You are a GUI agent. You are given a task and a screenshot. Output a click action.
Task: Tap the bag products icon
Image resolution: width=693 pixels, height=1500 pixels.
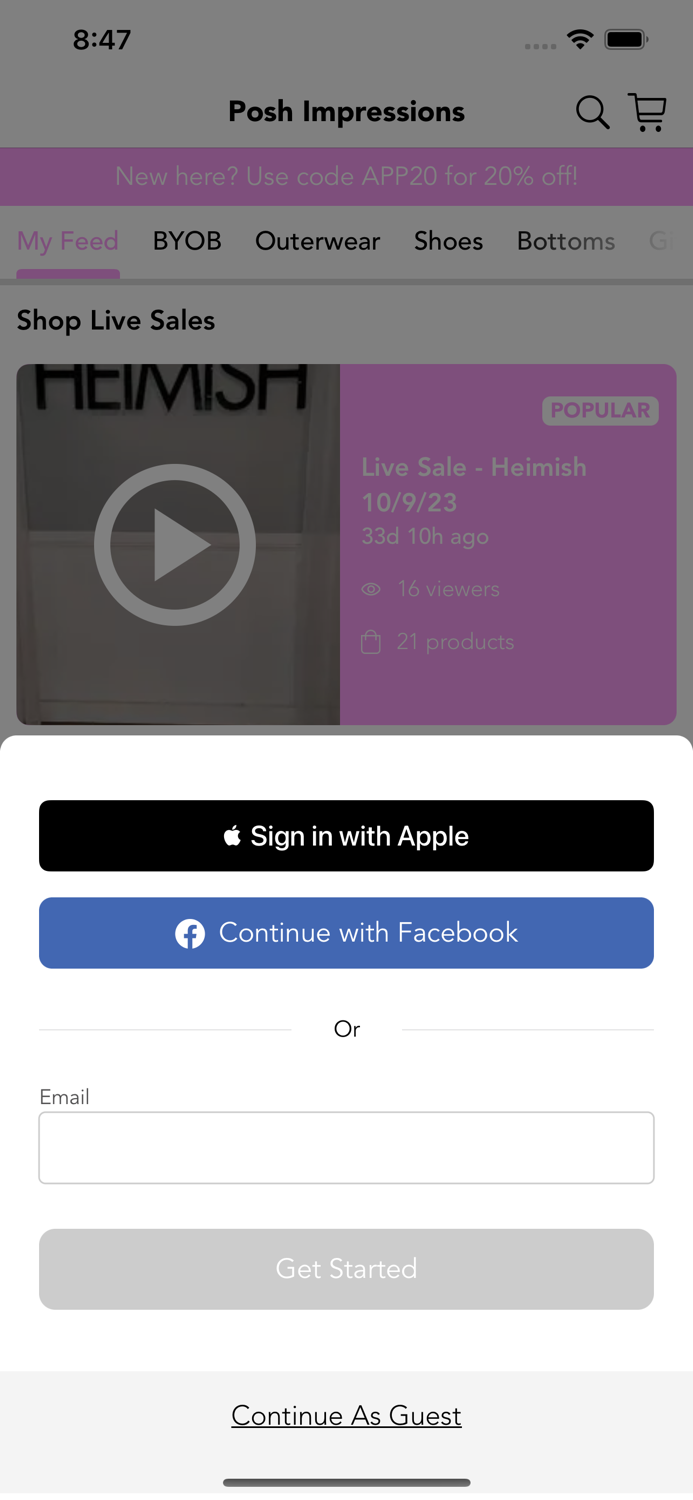pos(371,641)
